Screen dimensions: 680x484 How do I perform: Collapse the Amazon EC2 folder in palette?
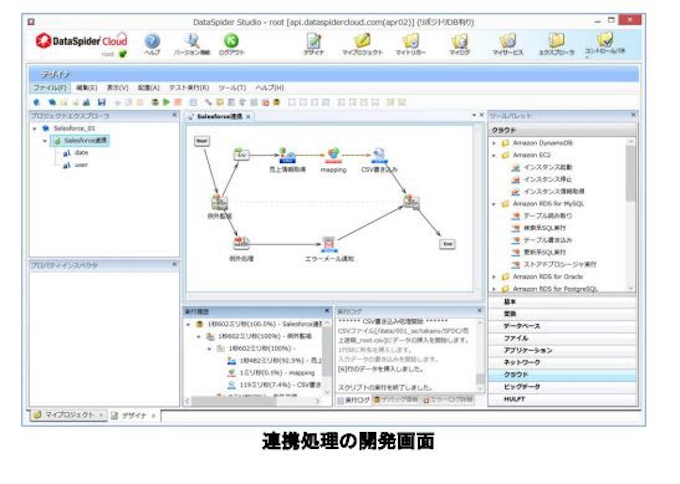click(494, 156)
